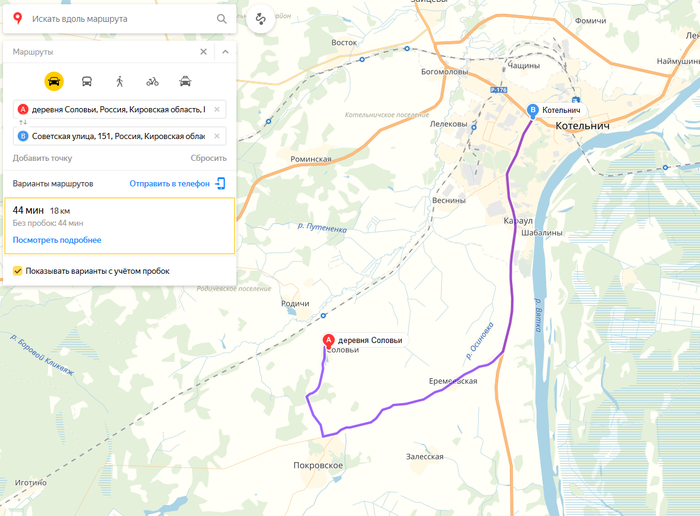
Task: Toggle the traffic-aware route options checkbox
Action: (17, 271)
